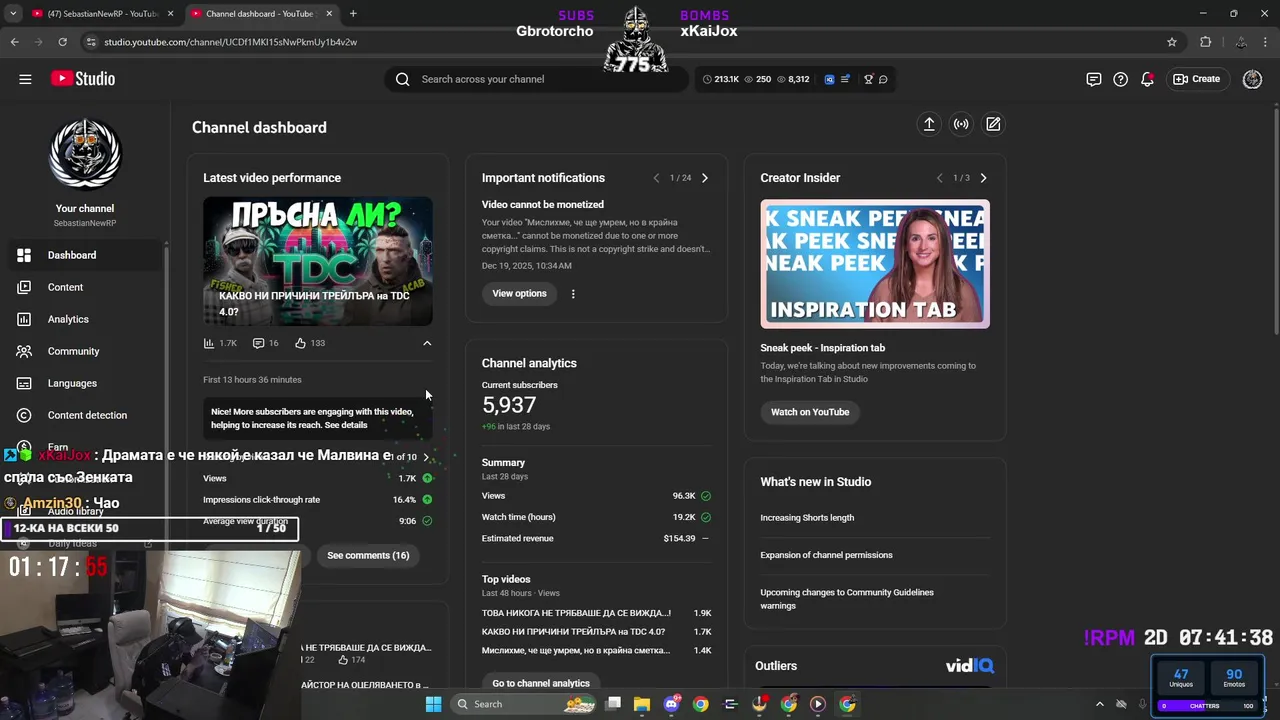Click the views bar chart icon showing 1.7K

[209, 343]
